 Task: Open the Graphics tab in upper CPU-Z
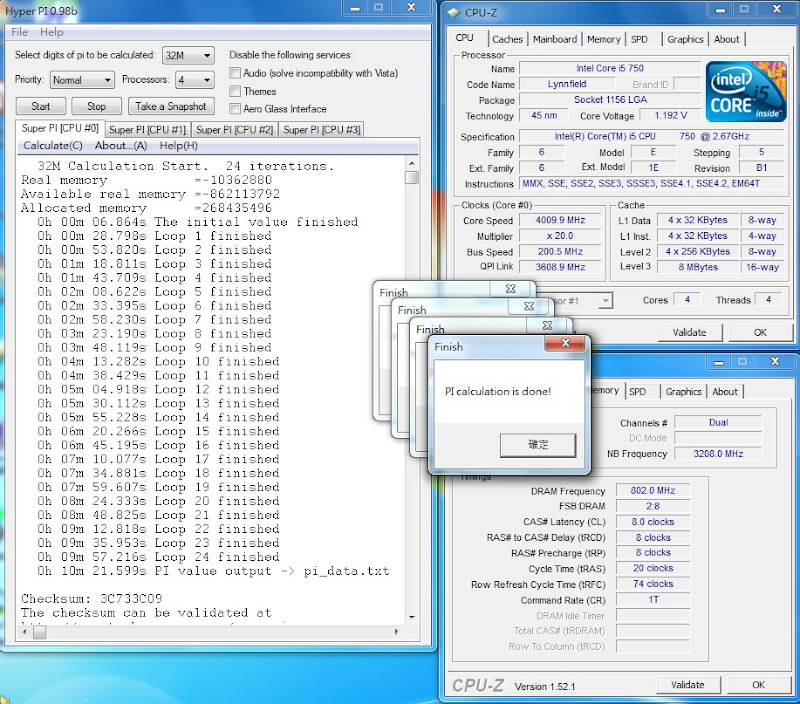(x=685, y=39)
